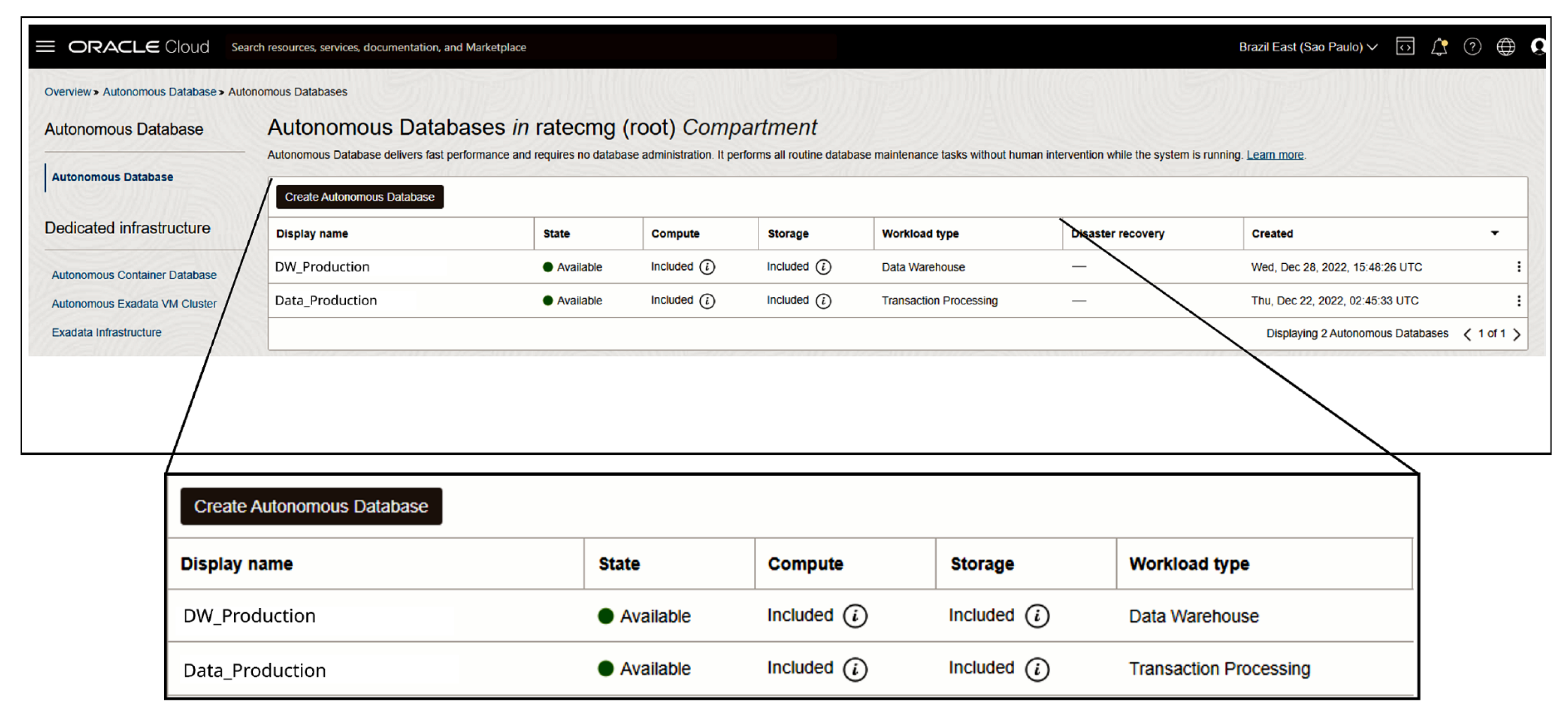Click 'Transaction Processing' in enlarged view
This screenshot has height=715, width=1568.
click(x=1219, y=668)
